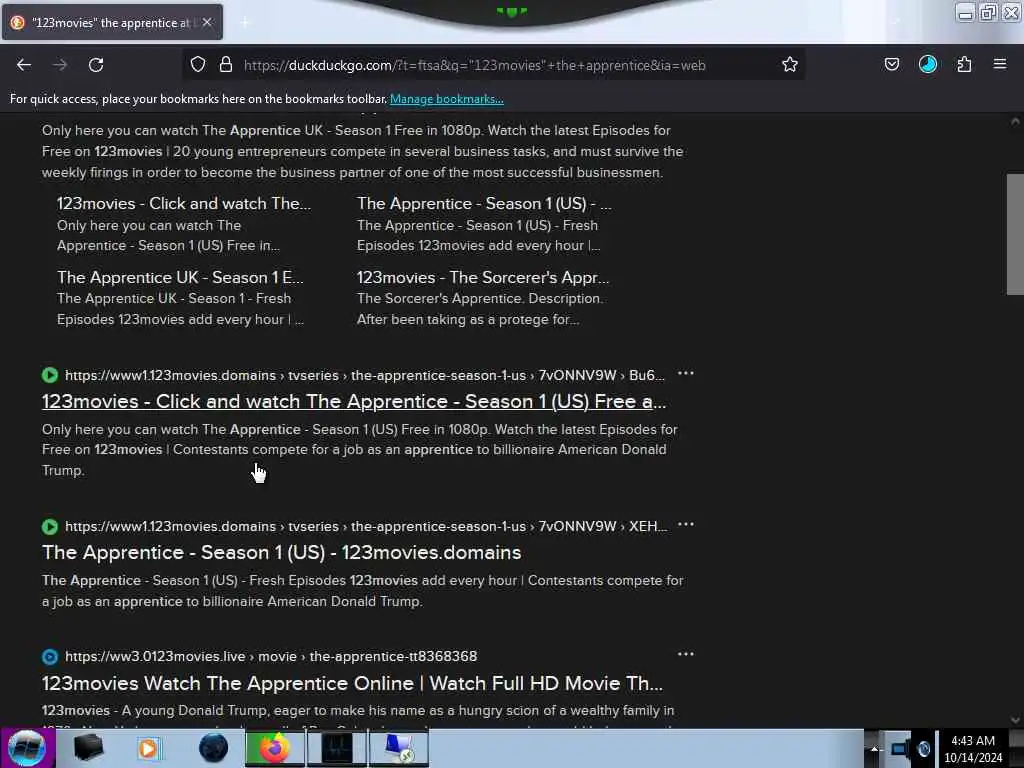
Task: Open the Pocket save icon
Action: pos(891,64)
